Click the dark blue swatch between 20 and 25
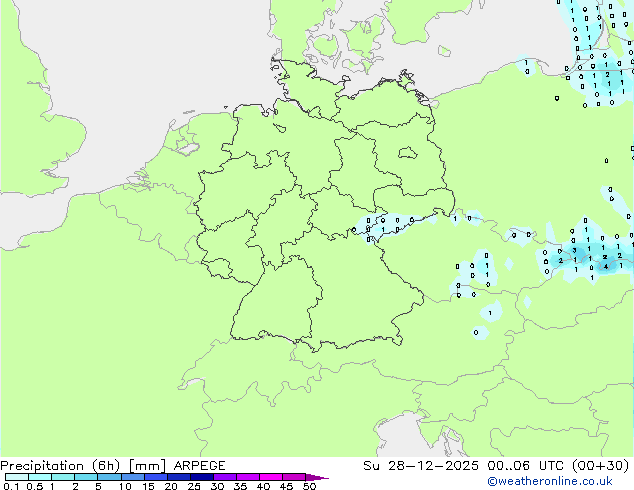The height and width of the screenshot is (490, 634). click(x=179, y=477)
